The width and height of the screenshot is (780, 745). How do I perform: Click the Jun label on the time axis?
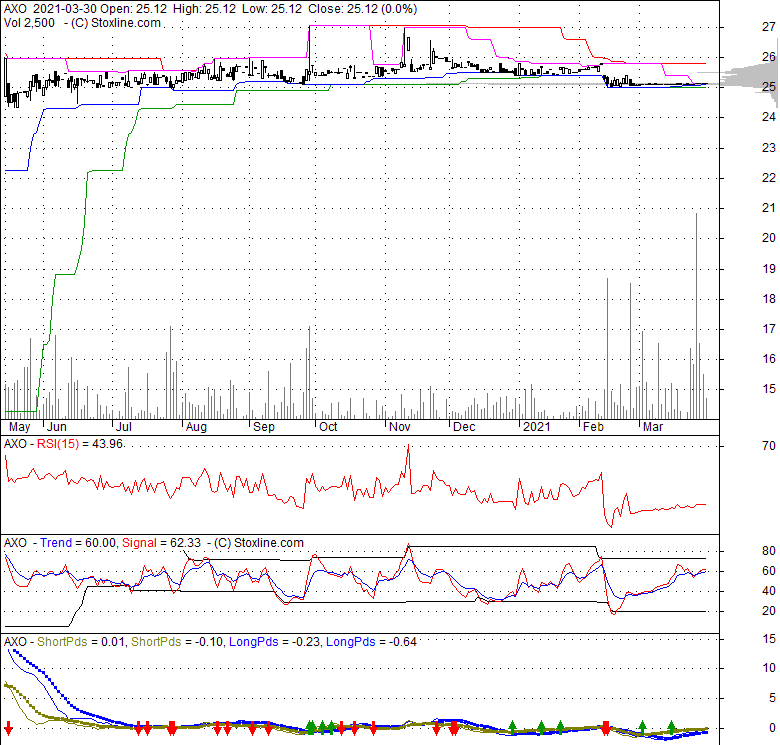pos(57,427)
